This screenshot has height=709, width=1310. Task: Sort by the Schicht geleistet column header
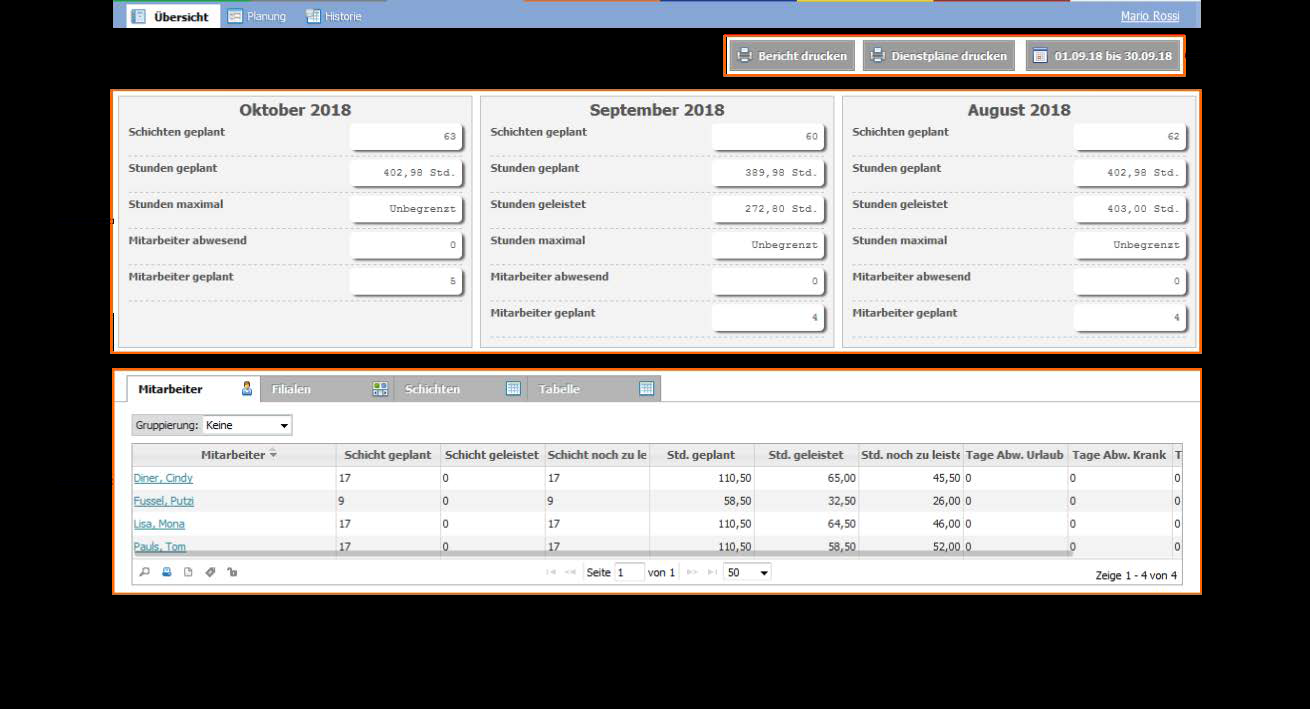click(492, 455)
